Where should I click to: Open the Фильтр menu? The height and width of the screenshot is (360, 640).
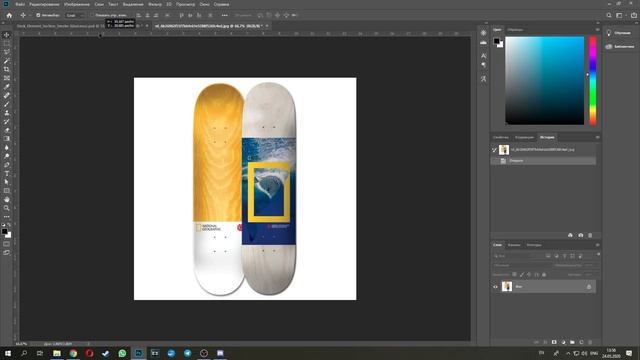155,4
